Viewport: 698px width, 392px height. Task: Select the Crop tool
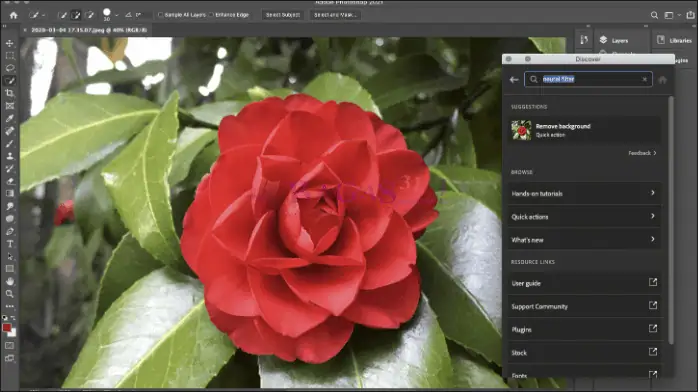point(9,93)
